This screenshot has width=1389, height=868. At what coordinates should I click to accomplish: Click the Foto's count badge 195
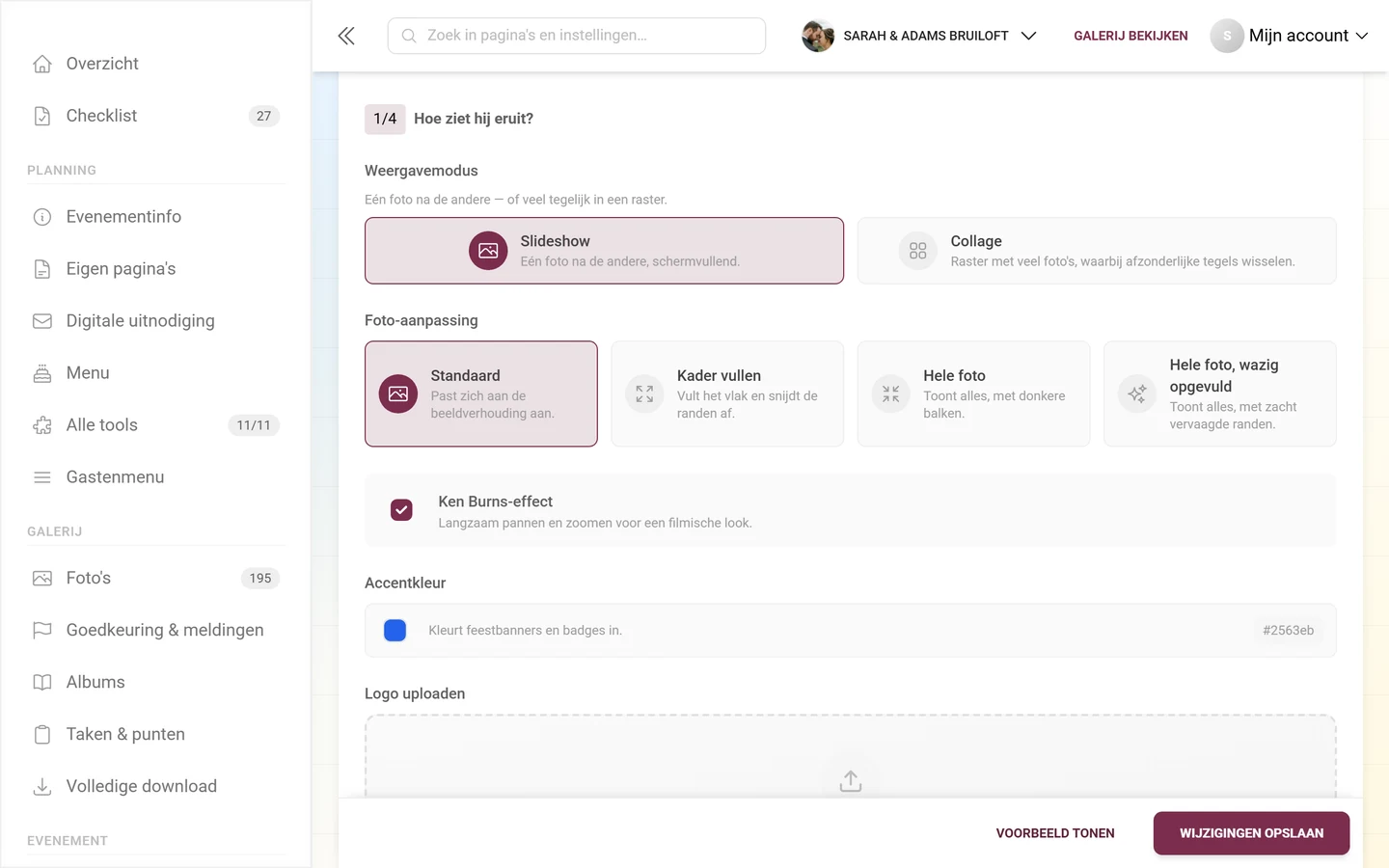click(x=260, y=579)
